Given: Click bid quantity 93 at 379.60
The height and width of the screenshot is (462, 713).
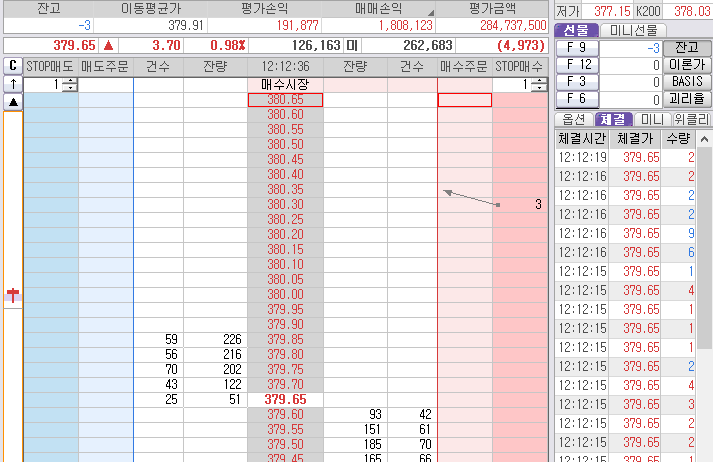Looking at the screenshot, I should [375, 414].
